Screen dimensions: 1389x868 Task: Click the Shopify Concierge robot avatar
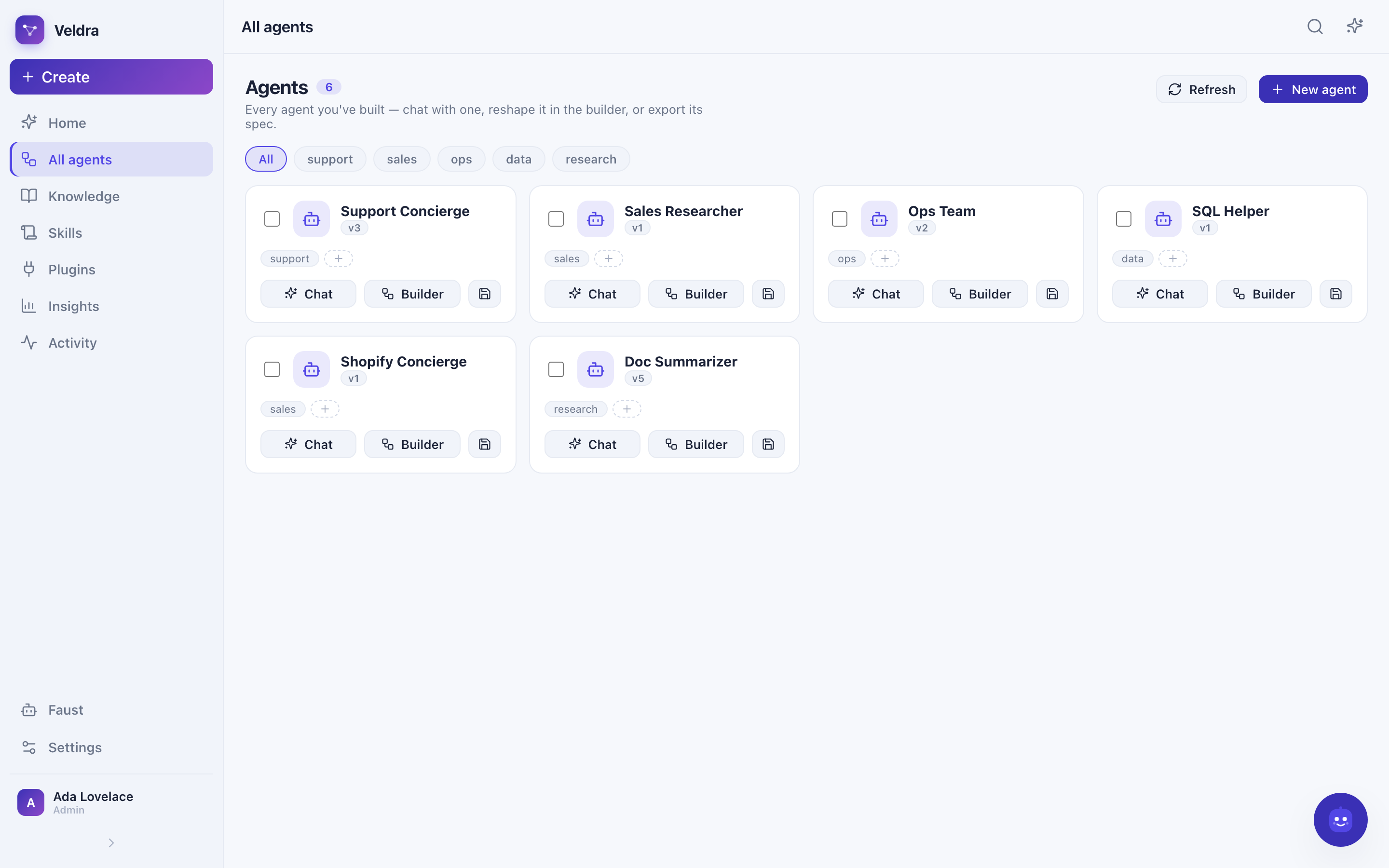coord(312,369)
